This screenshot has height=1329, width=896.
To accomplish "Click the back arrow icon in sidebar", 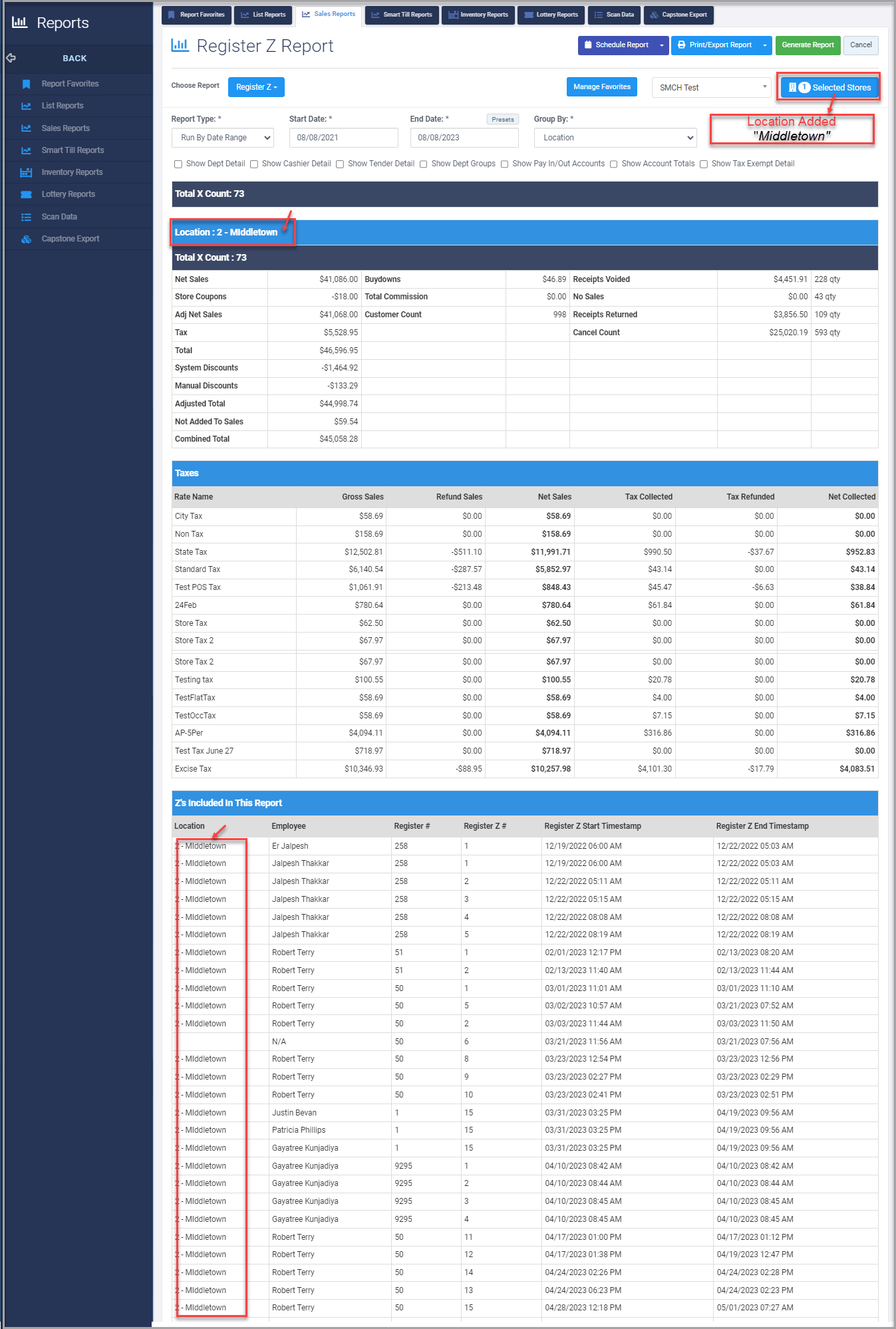I will [x=11, y=58].
